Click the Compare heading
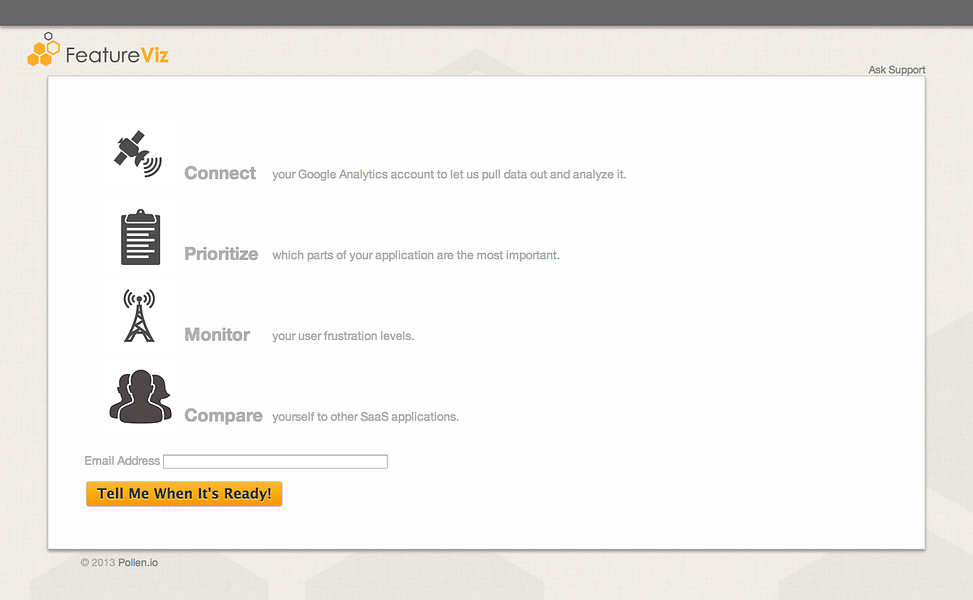The height and width of the screenshot is (600, 973). [223, 415]
